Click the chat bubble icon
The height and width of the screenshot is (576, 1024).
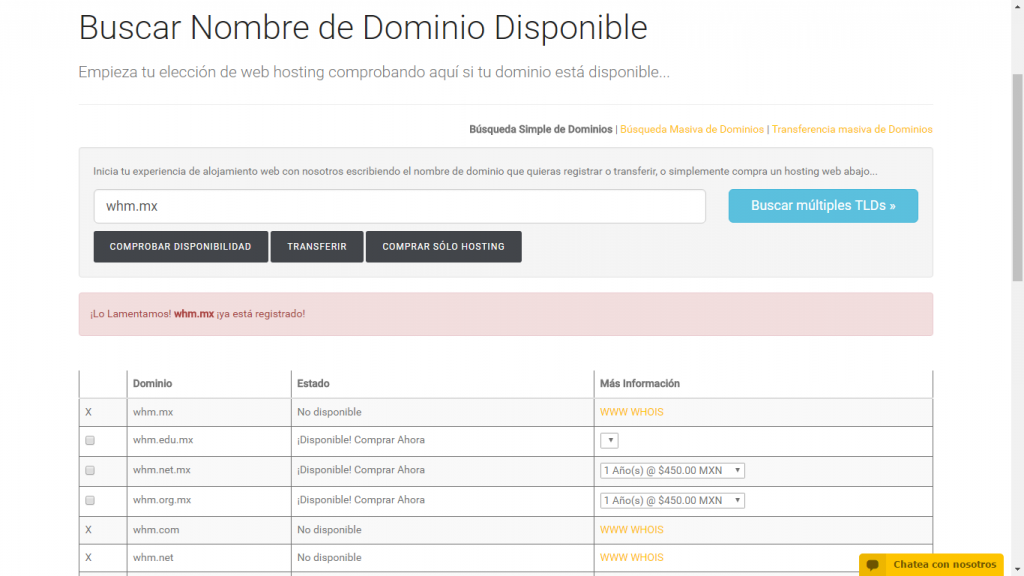point(873,565)
